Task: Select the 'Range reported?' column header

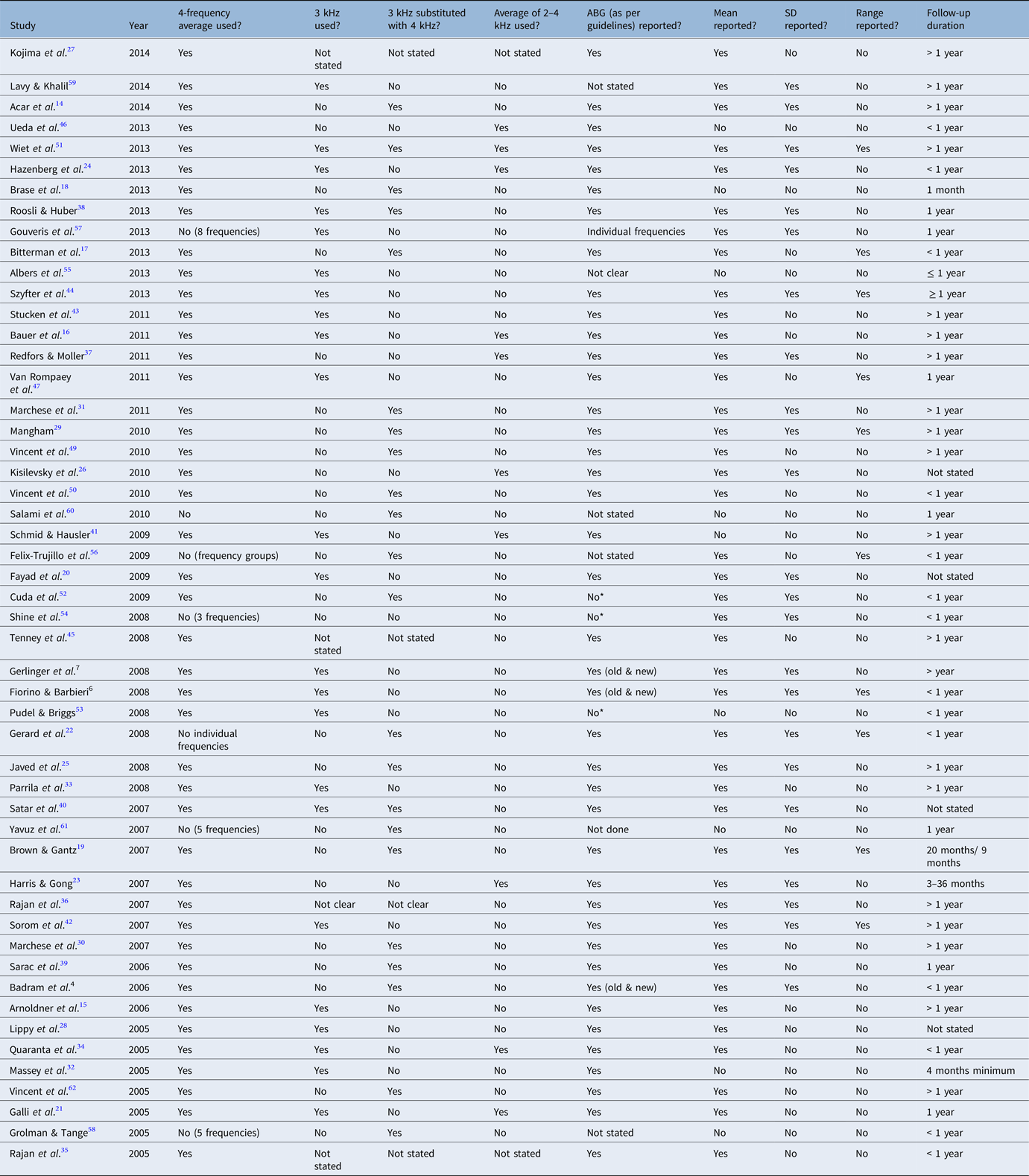Action: click(x=877, y=19)
